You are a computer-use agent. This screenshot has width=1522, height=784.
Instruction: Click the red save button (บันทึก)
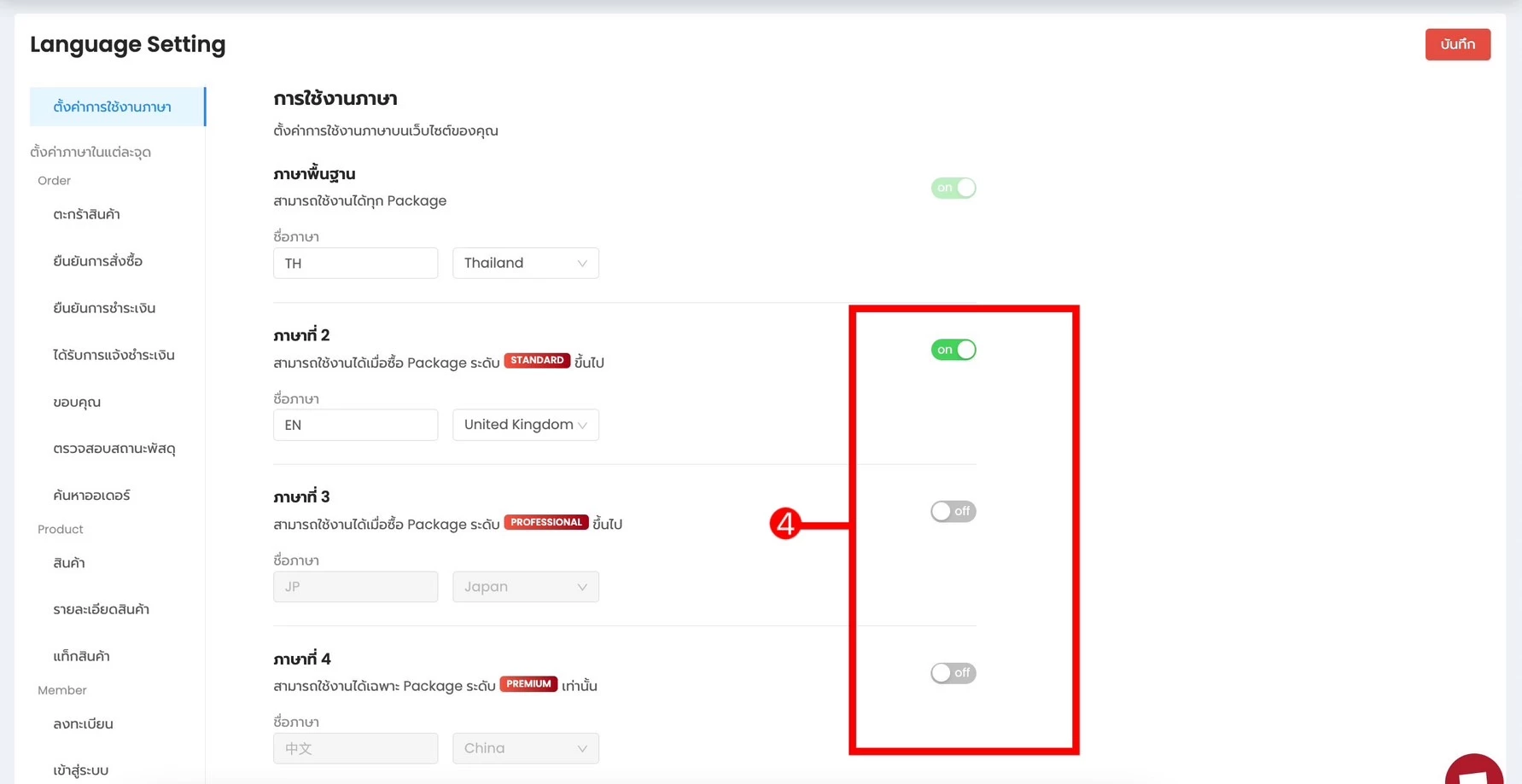pyautogui.click(x=1457, y=44)
